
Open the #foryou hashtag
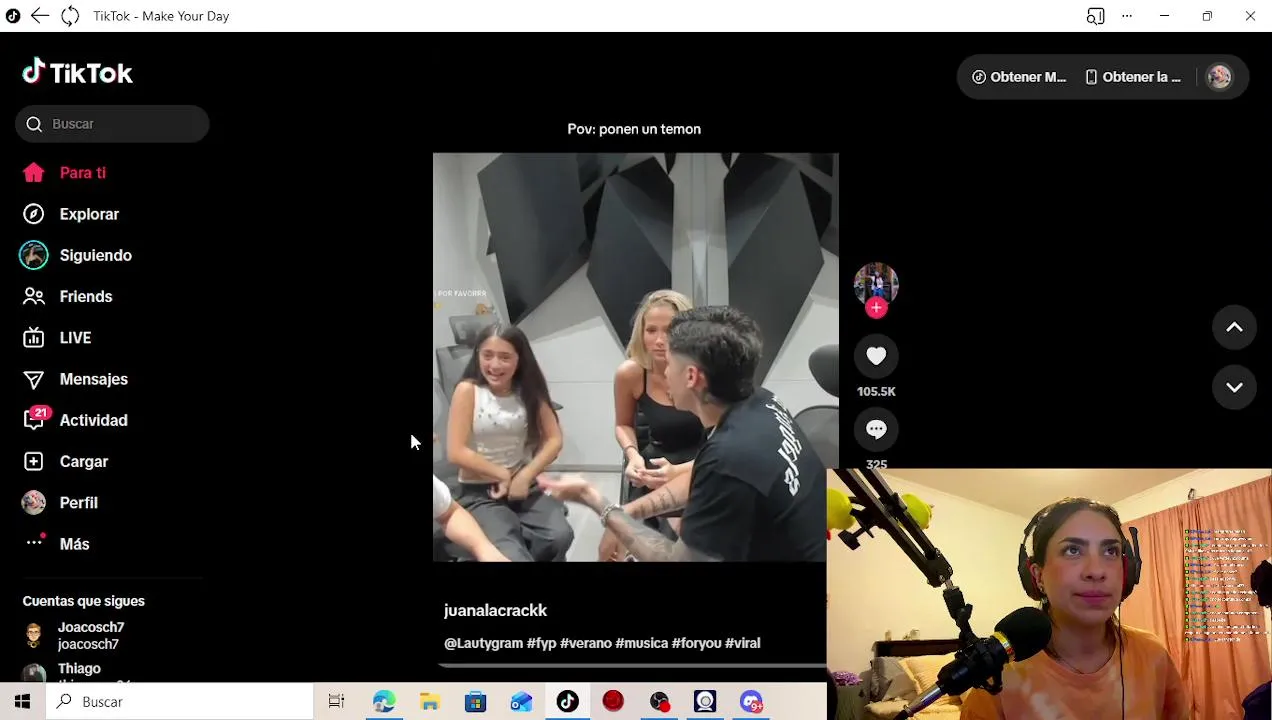[697, 643]
